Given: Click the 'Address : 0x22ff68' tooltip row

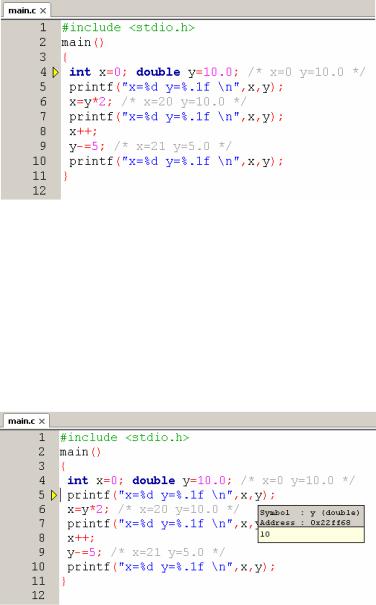Looking at the screenshot, I should click(305, 523).
